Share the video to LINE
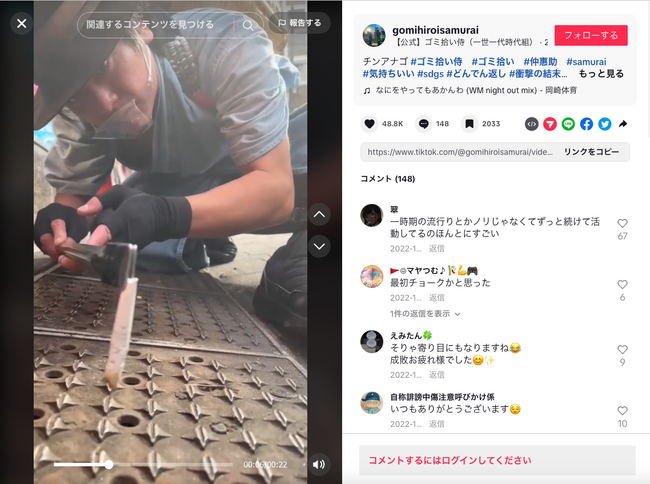The height and width of the screenshot is (484, 650). (568, 124)
